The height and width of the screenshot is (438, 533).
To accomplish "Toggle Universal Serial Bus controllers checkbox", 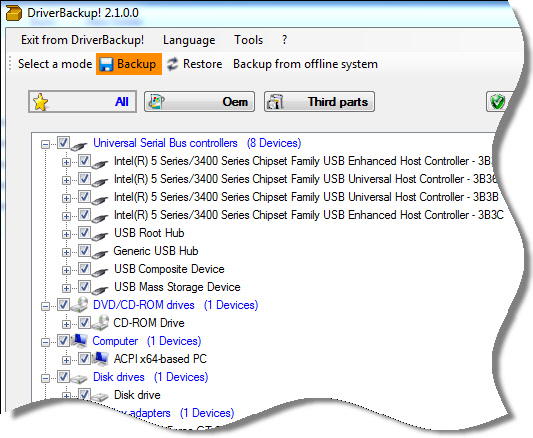I will point(64,142).
